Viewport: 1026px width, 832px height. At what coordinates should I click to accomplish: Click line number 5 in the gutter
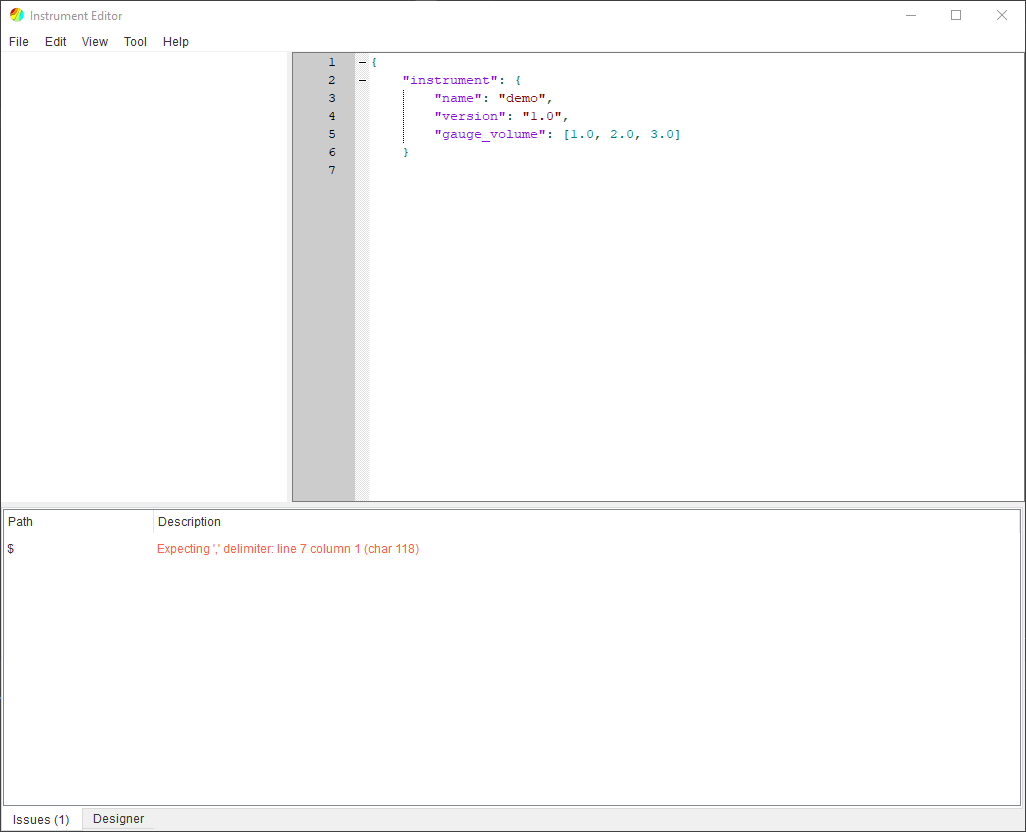tap(332, 134)
